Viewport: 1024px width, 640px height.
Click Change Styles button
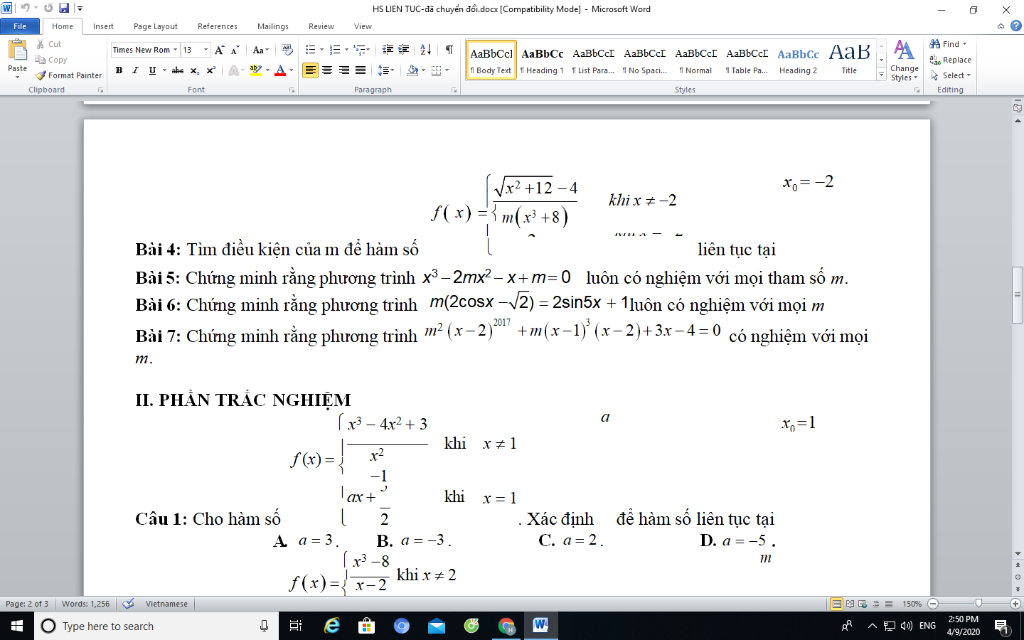point(904,60)
